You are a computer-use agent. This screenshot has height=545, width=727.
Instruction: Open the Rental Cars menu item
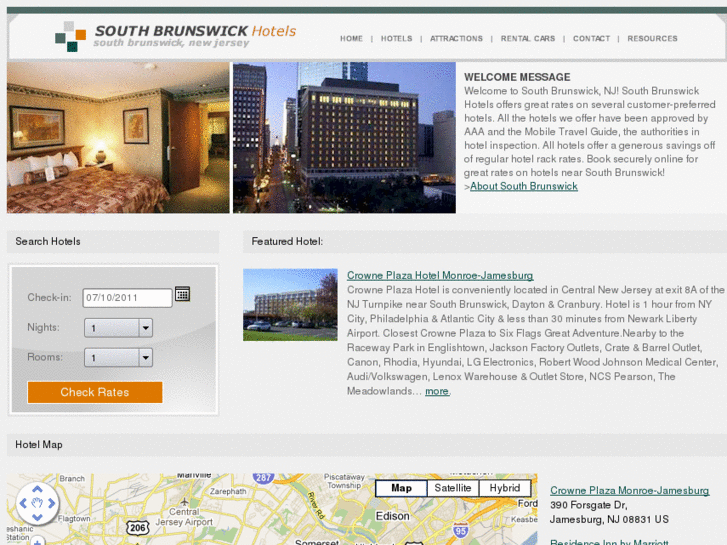(x=528, y=38)
